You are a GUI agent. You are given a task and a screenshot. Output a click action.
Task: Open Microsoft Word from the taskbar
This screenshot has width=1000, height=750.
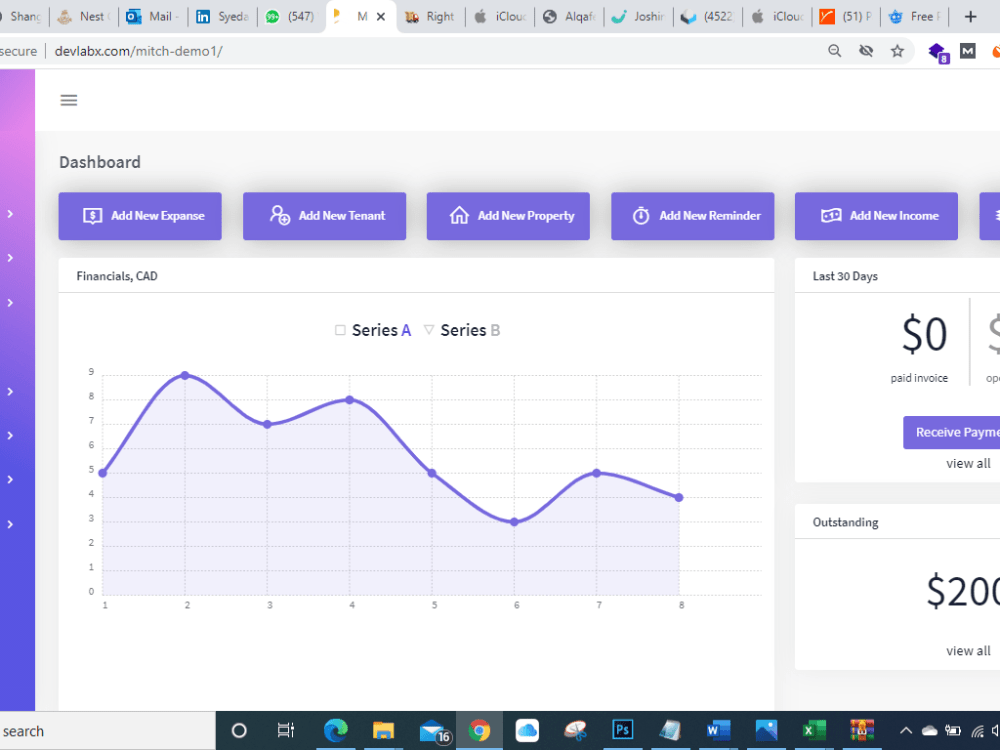(x=718, y=730)
